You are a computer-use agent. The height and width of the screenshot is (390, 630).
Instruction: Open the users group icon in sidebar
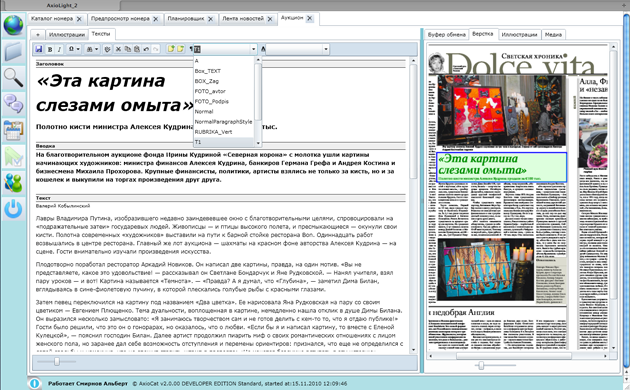tap(13, 183)
